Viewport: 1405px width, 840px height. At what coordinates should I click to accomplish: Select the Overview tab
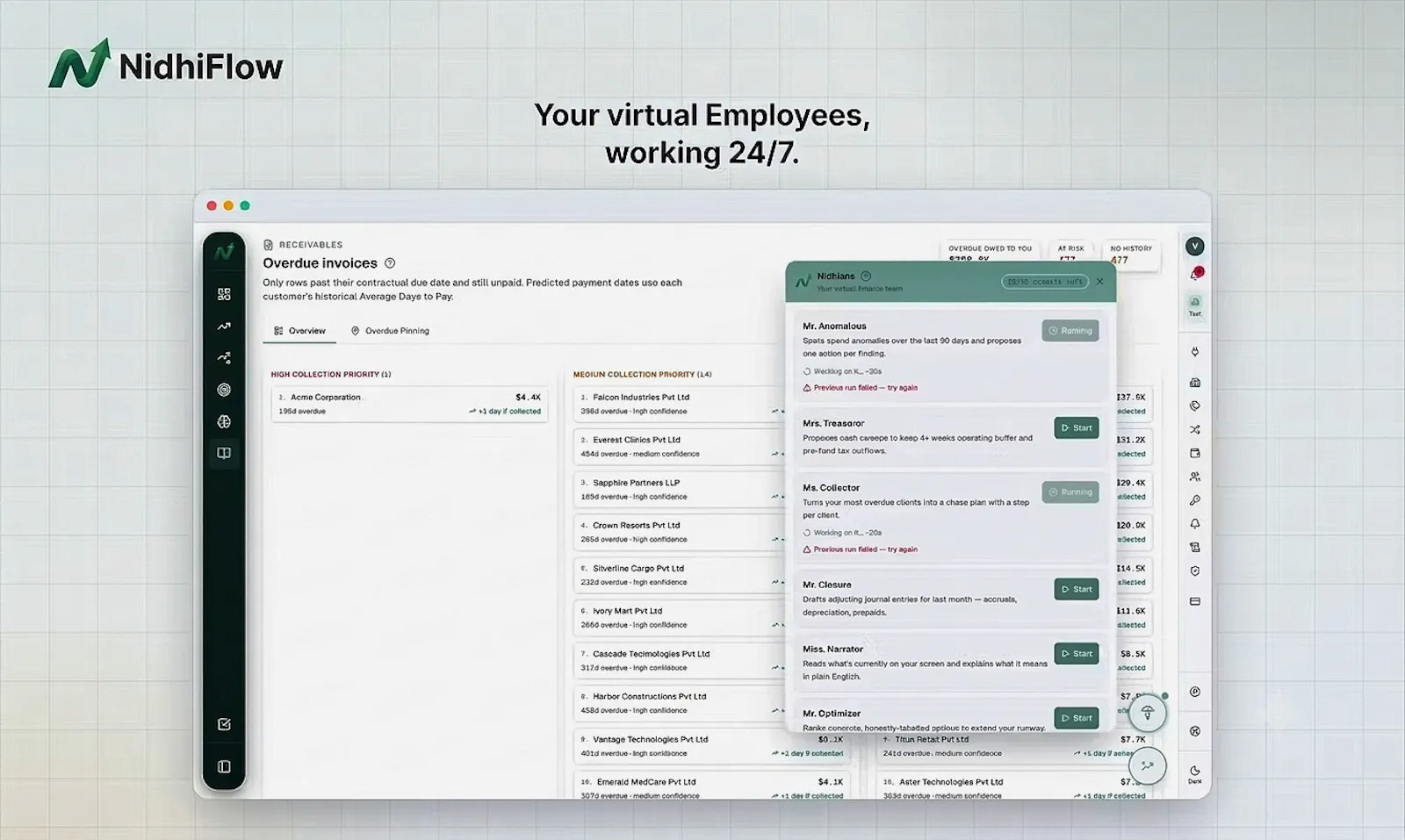pyautogui.click(x=299, y=331)
